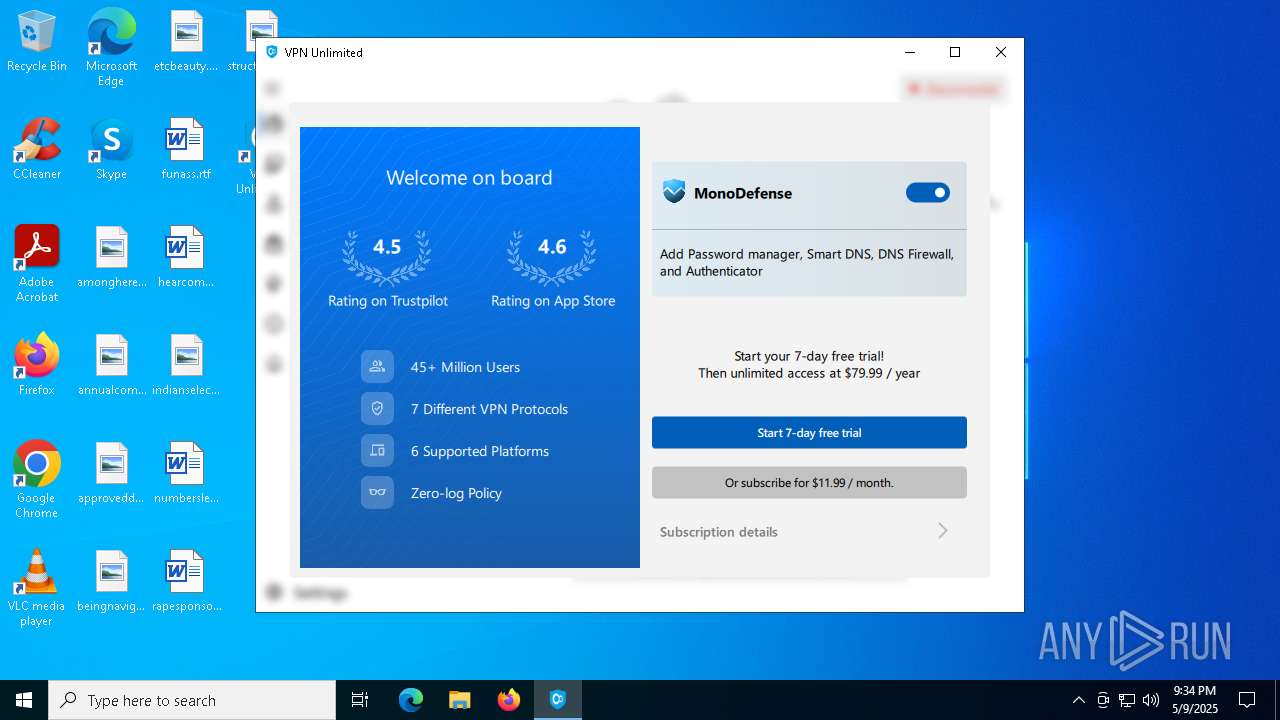Open Edge from the taskbar
The width and height of the screenshot is (1280, 720).
[x=411, y=700]
